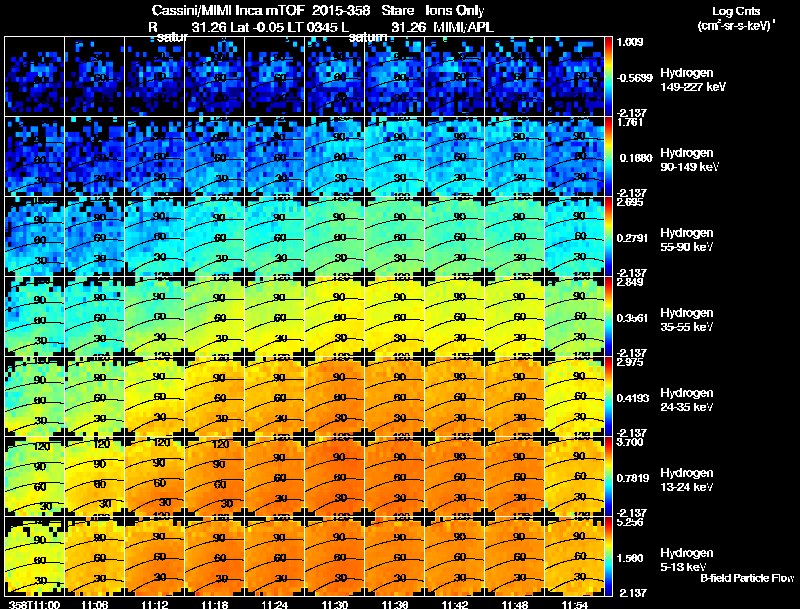Click the 'LT 0345' header value
The width and height of the screenshot is (800, 609).
[311, 27]
